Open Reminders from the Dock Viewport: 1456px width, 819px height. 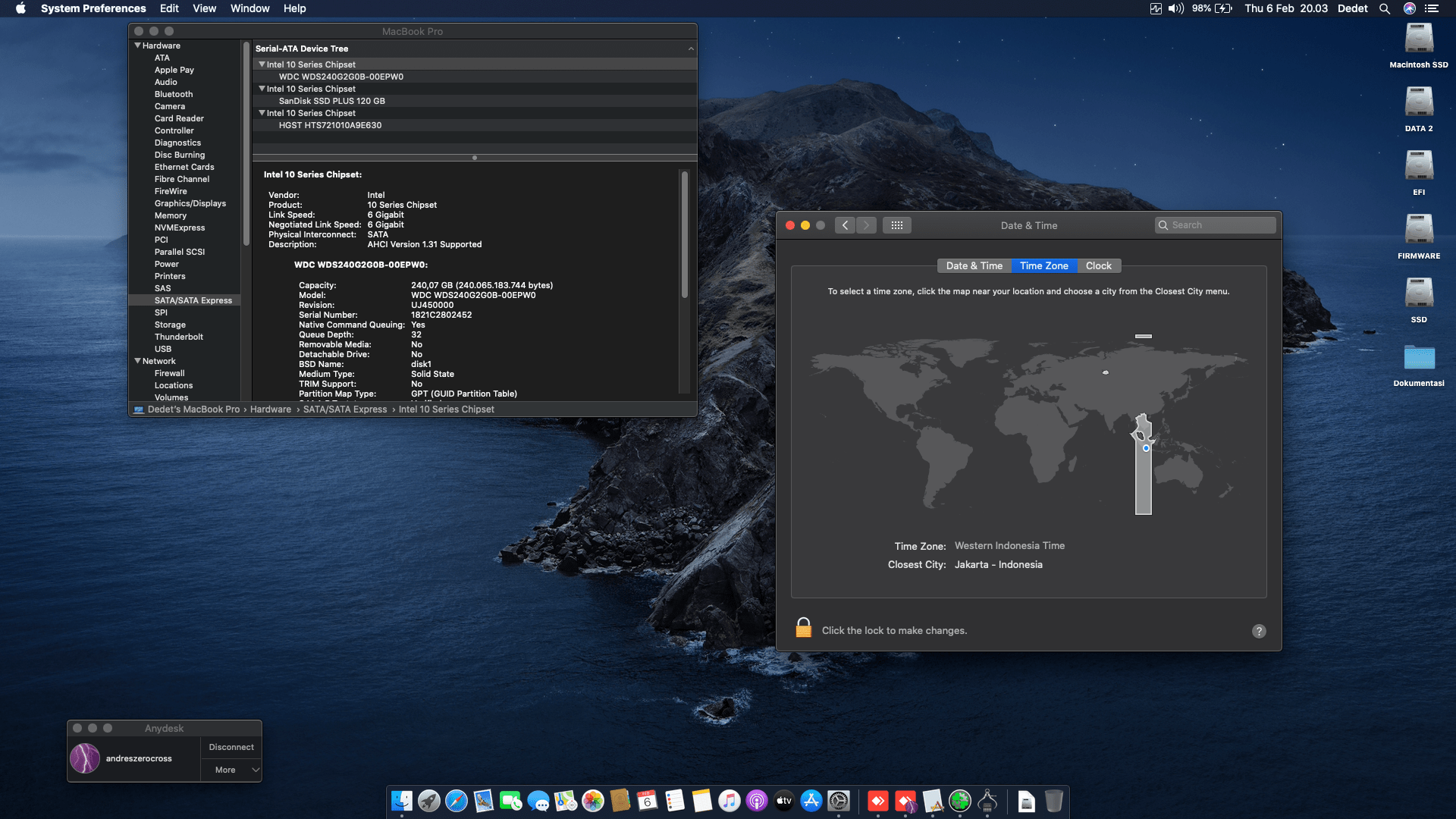[x=675, y=801]
